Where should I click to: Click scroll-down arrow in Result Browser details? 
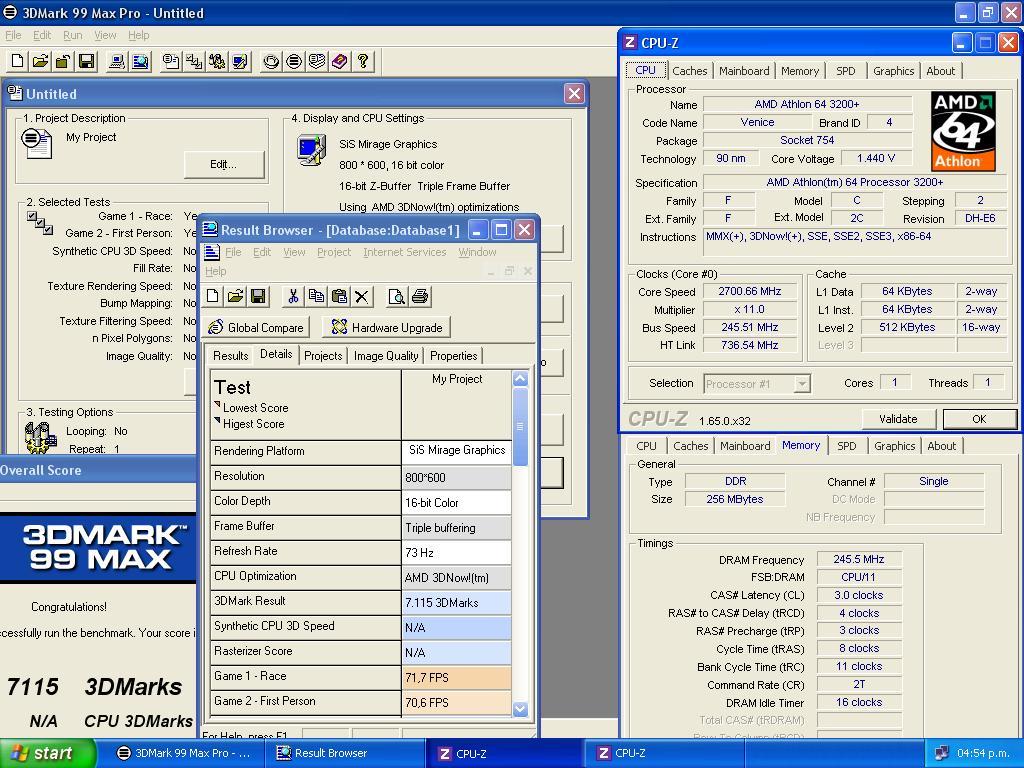(x=520, y=709)
